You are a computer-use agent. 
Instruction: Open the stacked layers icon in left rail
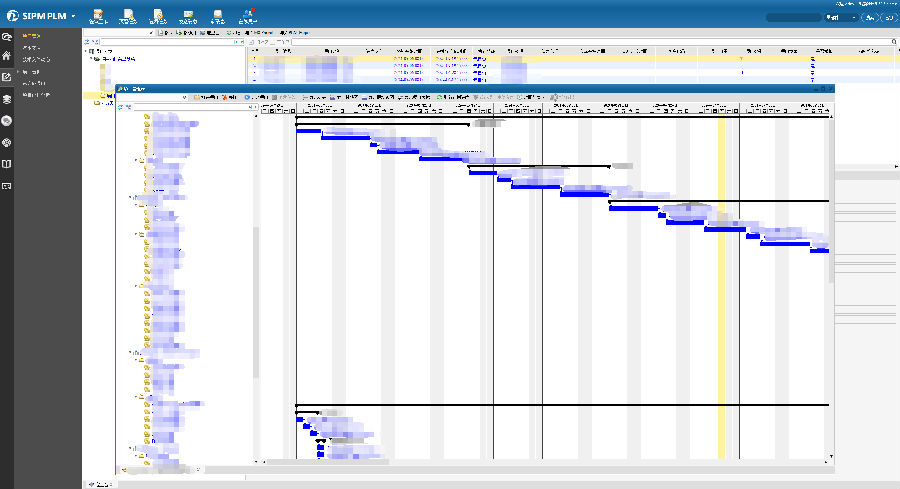point(7,99)
